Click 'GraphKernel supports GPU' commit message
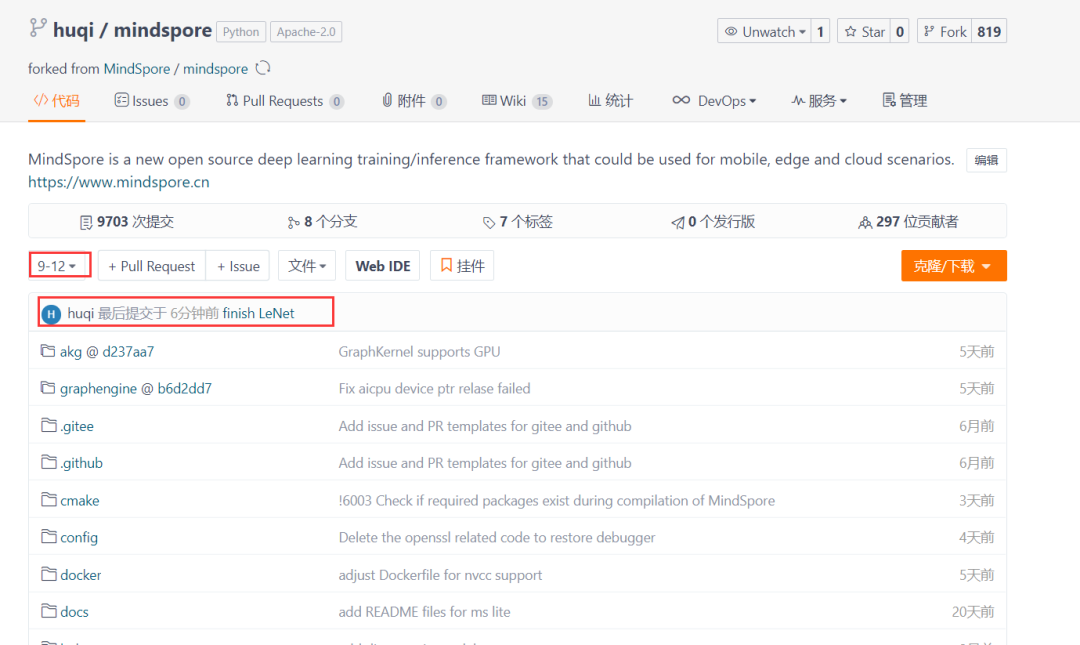Viewport: 1080px width, 645px height. (419, 351)
